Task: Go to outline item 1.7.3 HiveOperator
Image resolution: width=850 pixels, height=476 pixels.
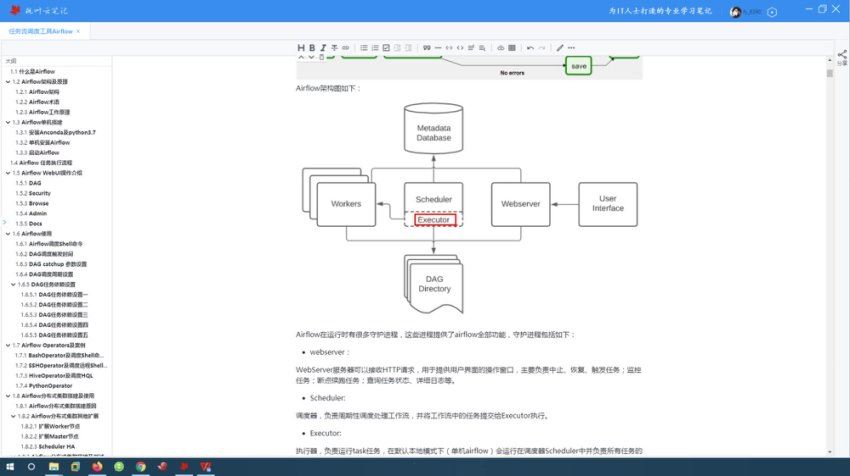Action: pyautogui.click(x=54, y=376)
